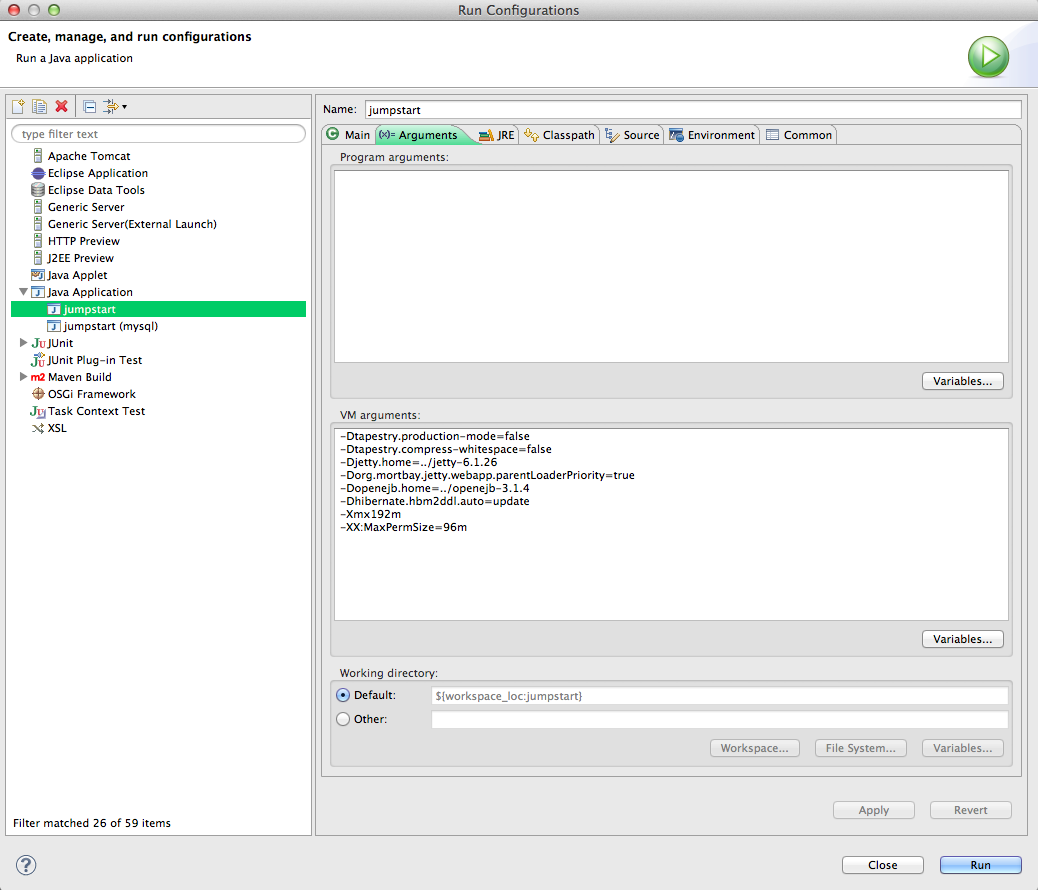Select the XSL entry in the tree
Viewport: 1038px width, 890px height.
(x=57, y=428)
